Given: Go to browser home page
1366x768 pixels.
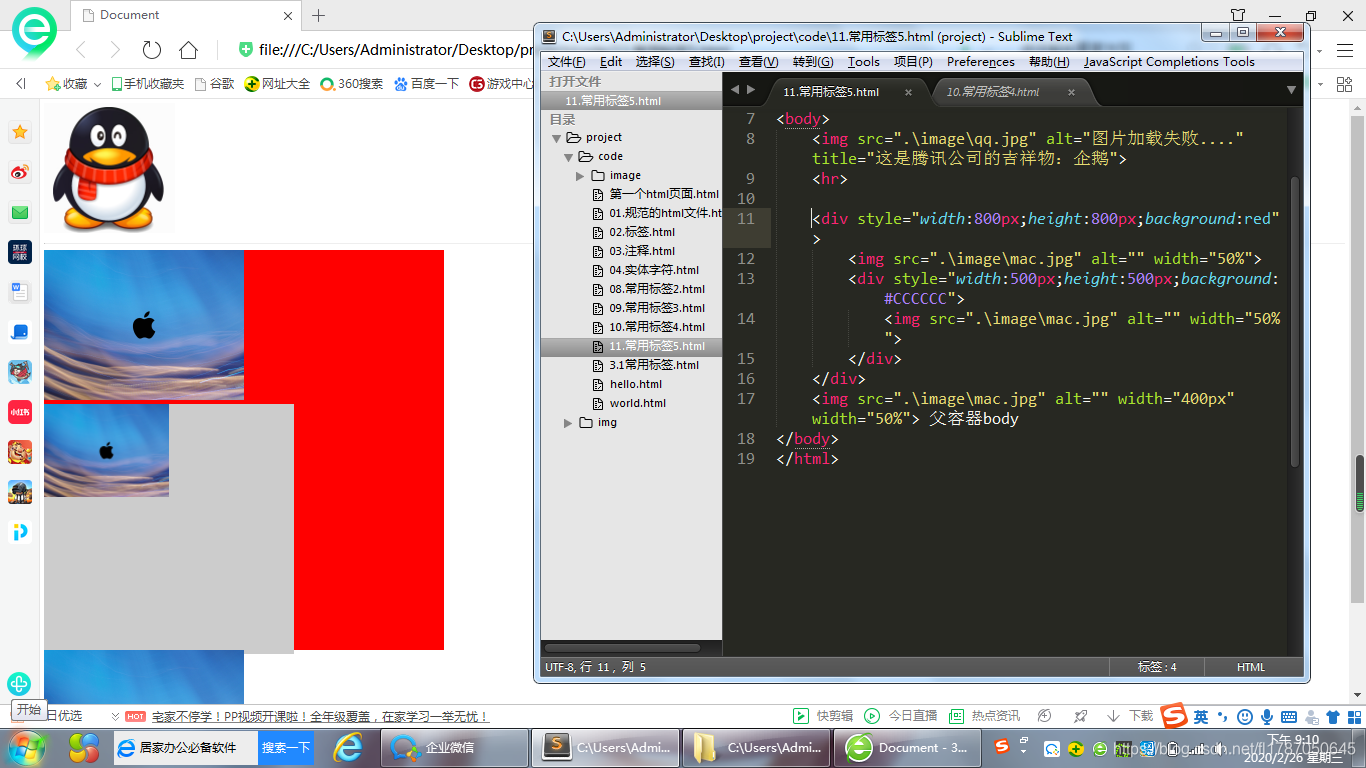Looking at the screenshot, I should click(188, 50).
